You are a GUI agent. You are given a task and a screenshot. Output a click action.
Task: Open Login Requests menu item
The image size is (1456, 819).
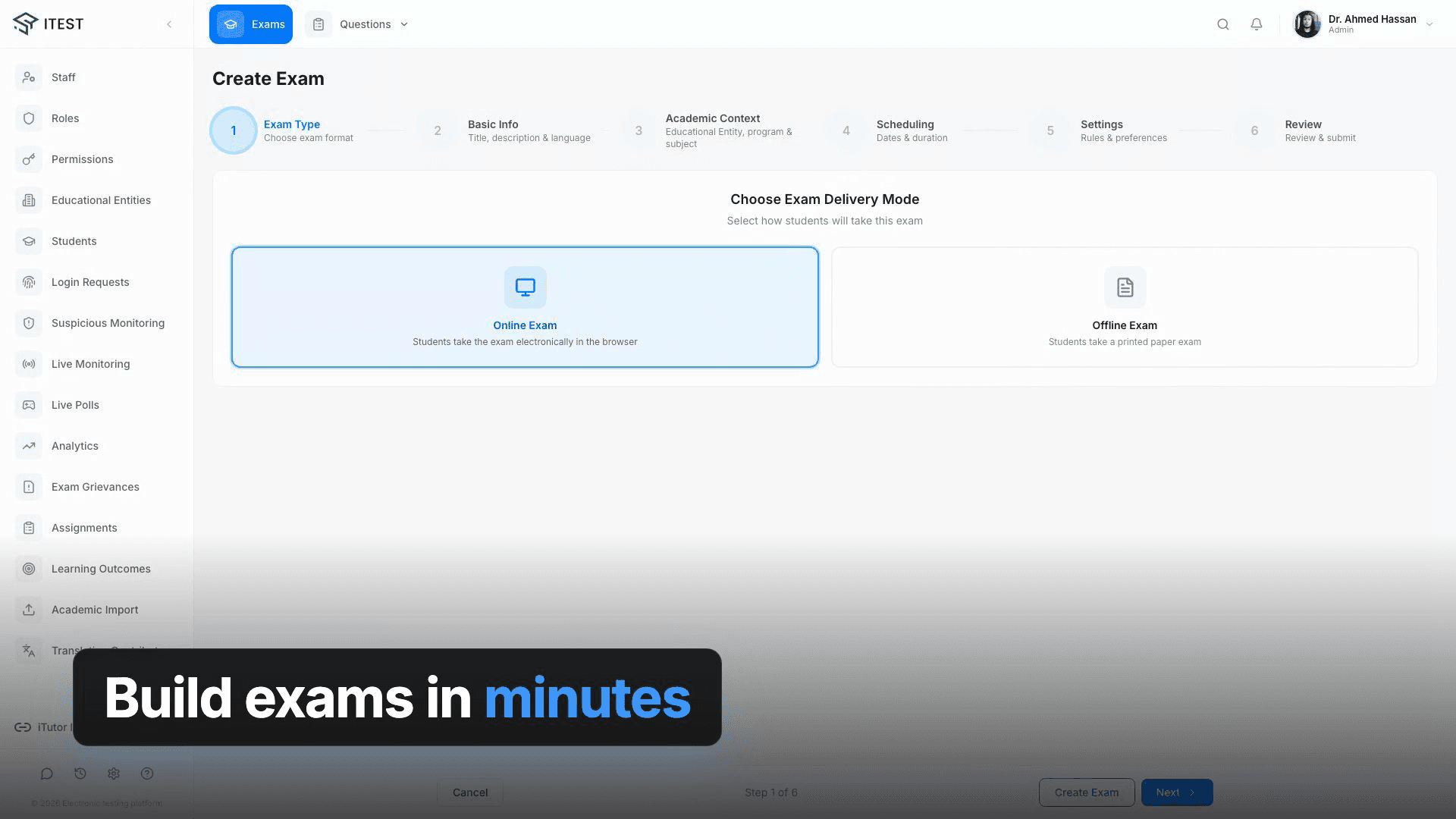tap(97, 282)
